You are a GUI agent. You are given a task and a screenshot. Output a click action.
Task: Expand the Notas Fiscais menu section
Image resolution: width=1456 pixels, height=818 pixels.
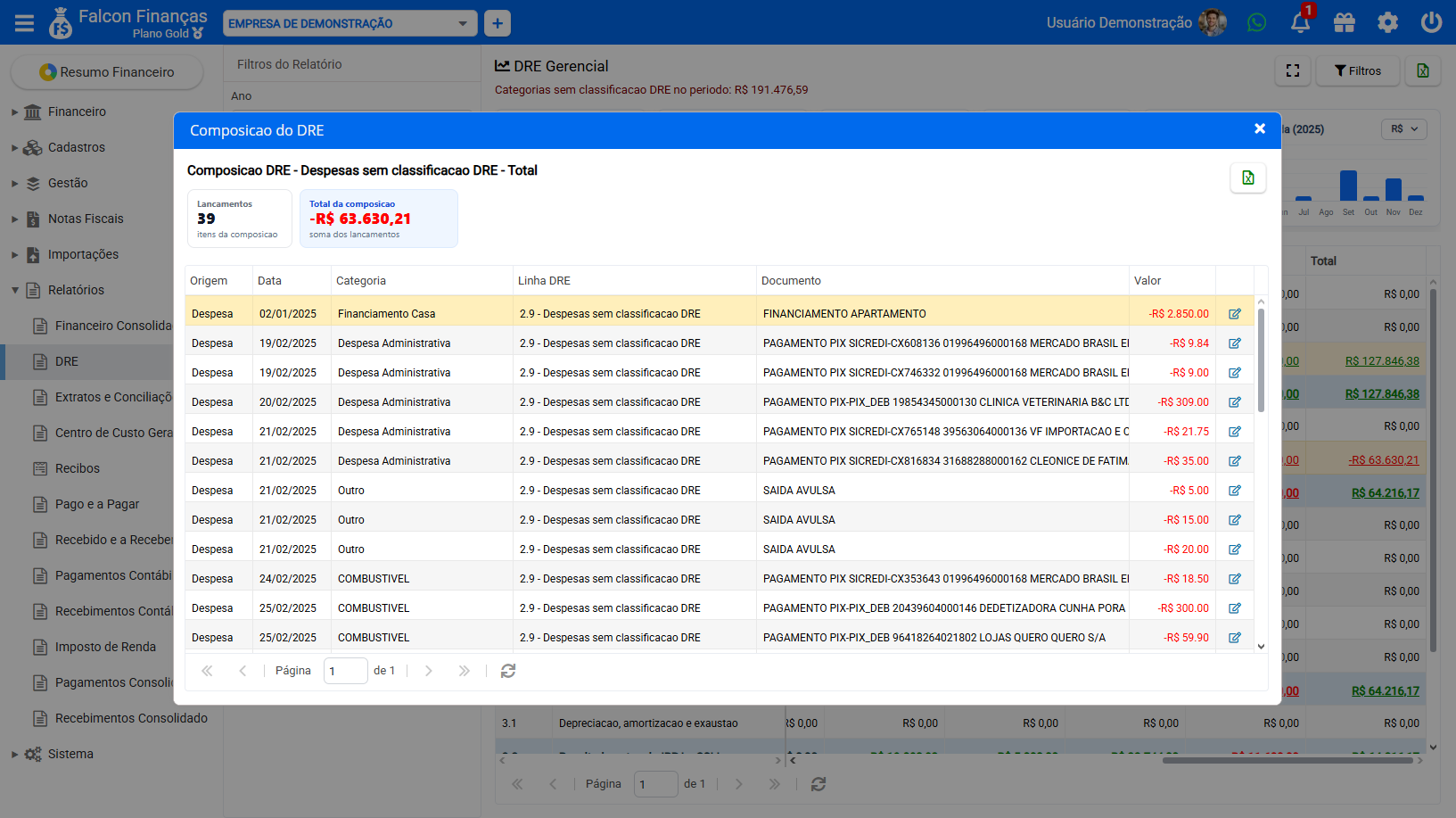pos(86,219)
